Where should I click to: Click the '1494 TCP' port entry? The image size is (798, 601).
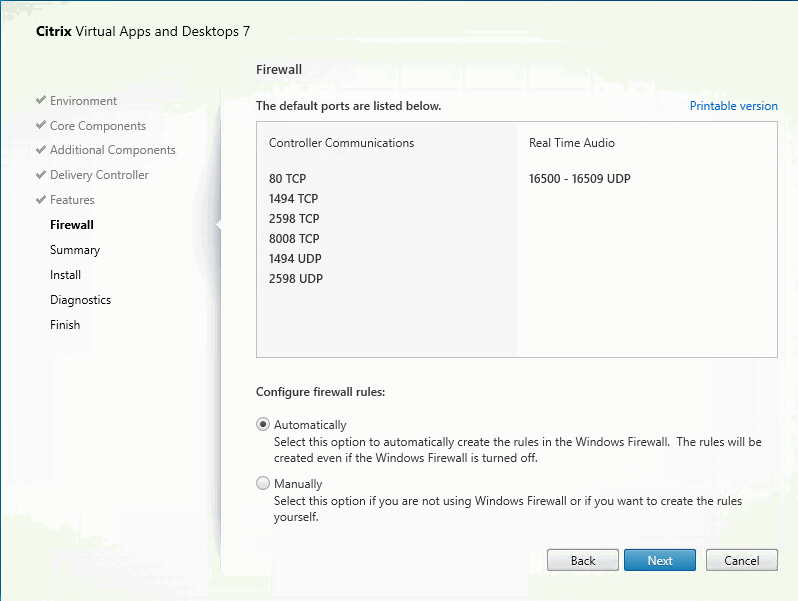point(294,198)
